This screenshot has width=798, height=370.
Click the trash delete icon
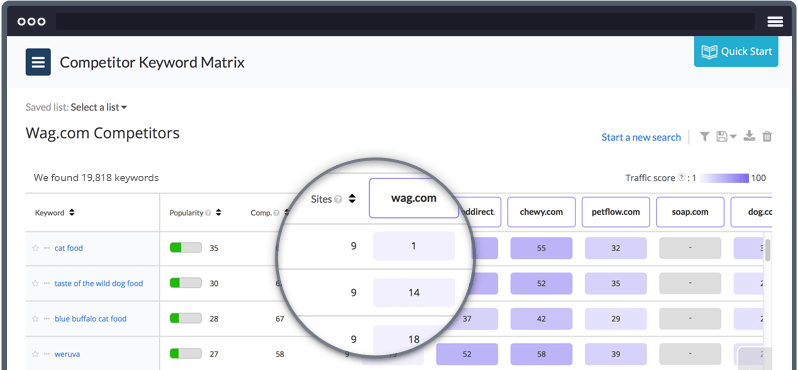[767, 136]
